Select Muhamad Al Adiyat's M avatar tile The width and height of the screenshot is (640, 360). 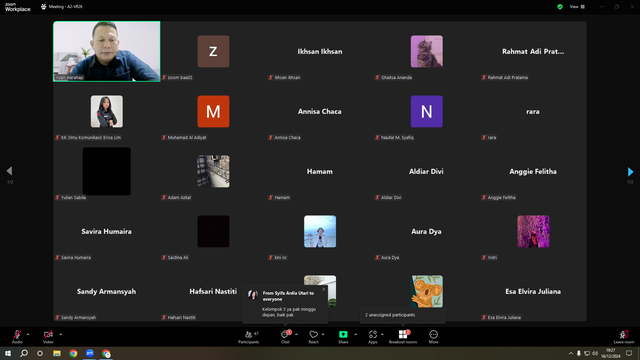click(x=213, y=111)
